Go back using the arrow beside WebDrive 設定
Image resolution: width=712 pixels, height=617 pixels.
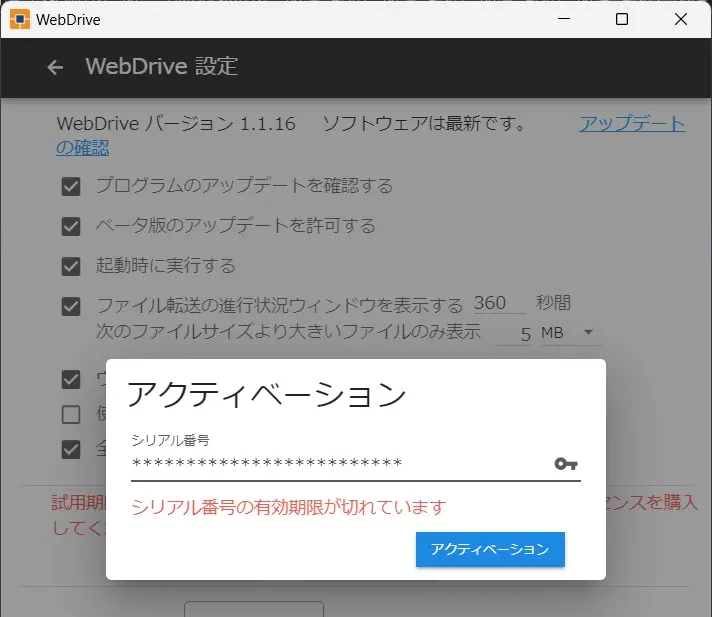pos(55,67)
